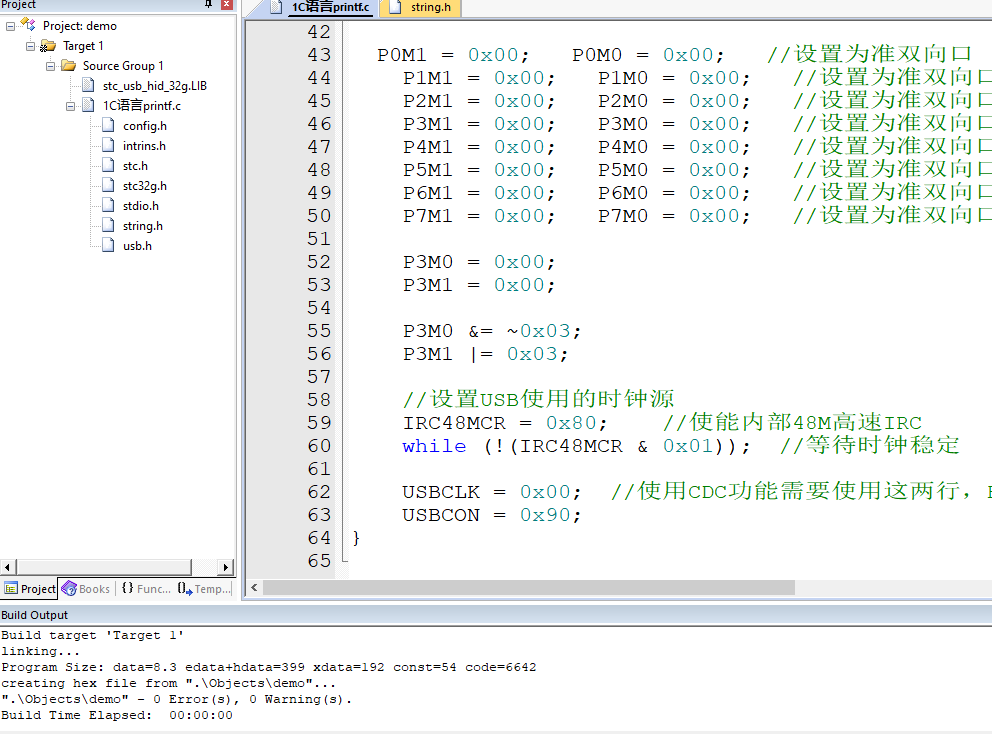
Task: Click the usb.h file icon
Action: click(x=108, y=246)
